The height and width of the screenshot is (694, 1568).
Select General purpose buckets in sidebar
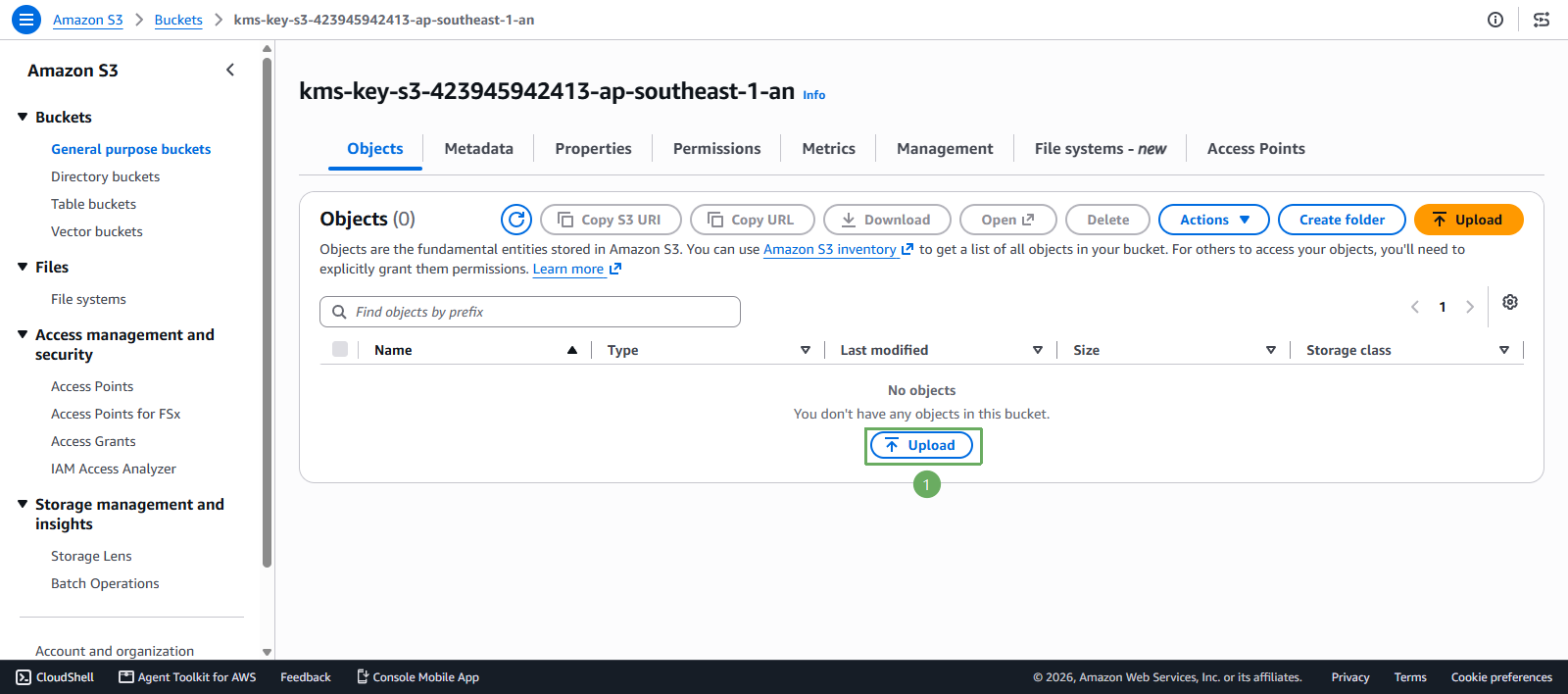131,149
